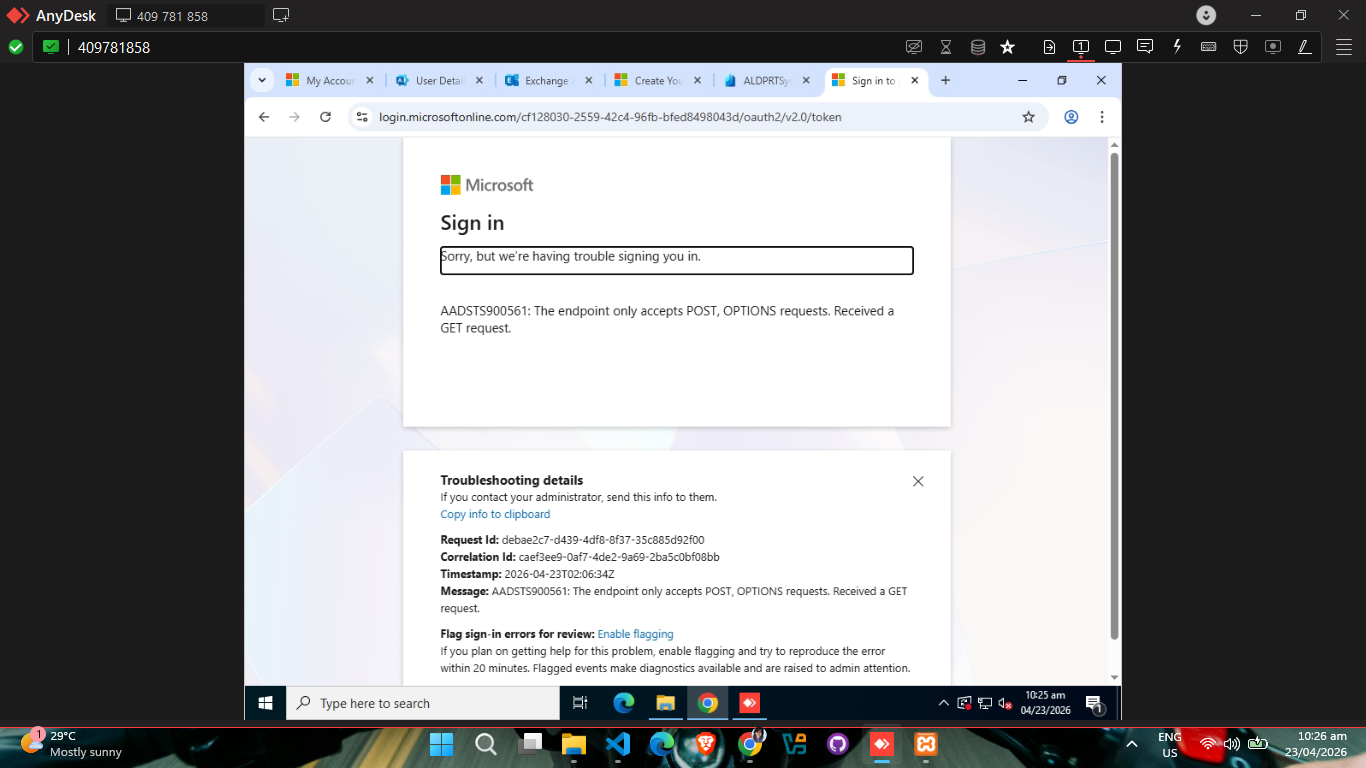Open remote notification center icon
The height and width of the screenshot is (768, 1366).
click(1094, 704)
